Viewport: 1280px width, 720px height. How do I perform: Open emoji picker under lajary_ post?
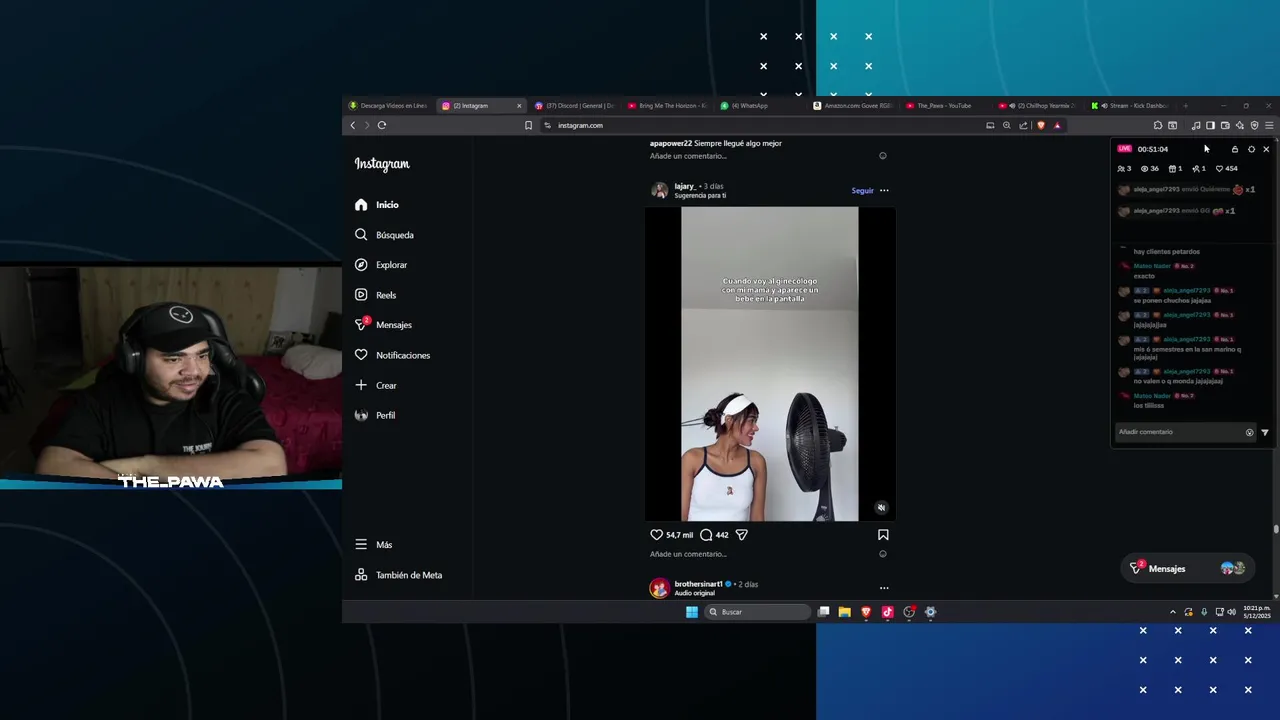(x=882, y=554)
